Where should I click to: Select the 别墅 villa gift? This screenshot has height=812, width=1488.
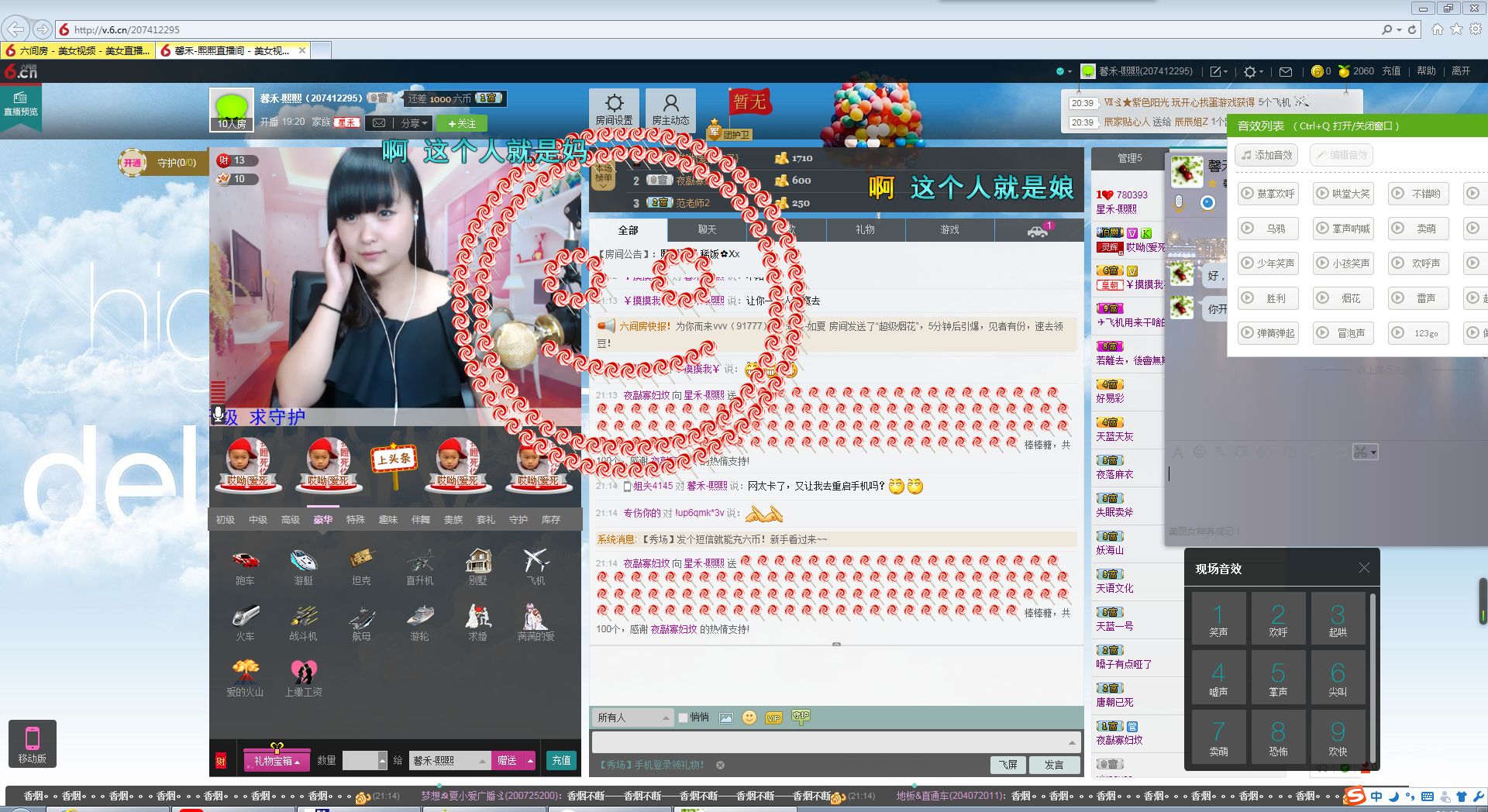[477, 566]
